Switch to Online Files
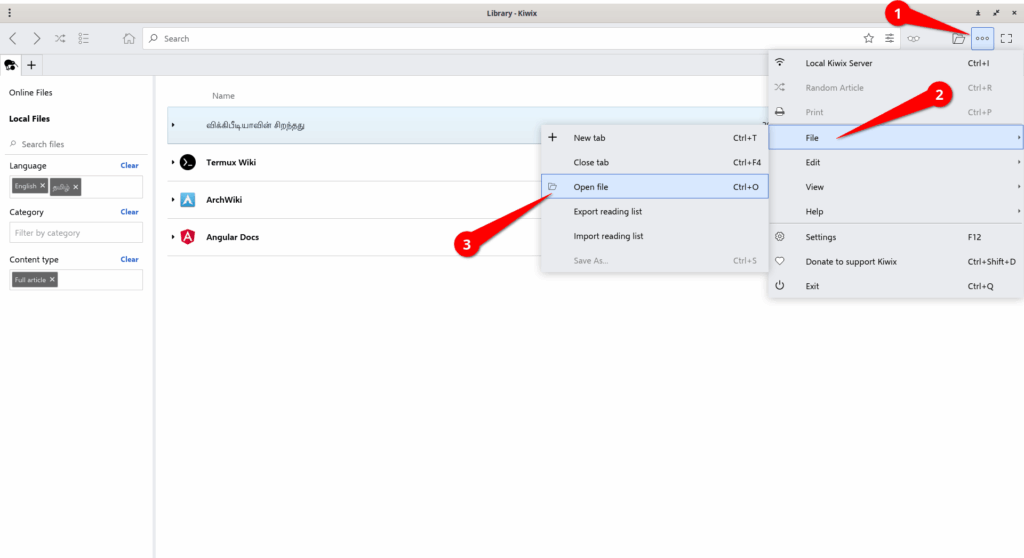The height and width of the screenshot is (558, 1024). (31, 93)
